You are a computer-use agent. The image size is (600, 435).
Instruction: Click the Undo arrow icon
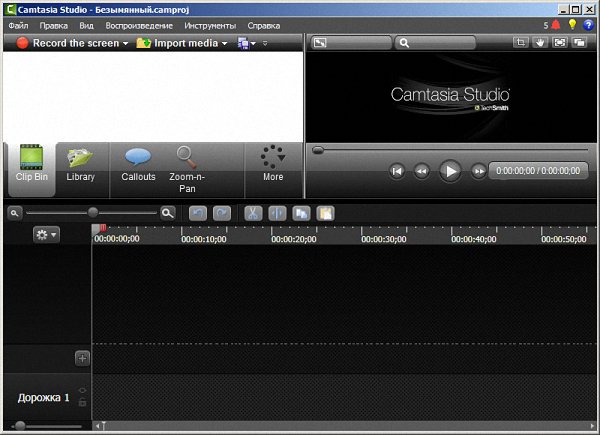(197, 213)
